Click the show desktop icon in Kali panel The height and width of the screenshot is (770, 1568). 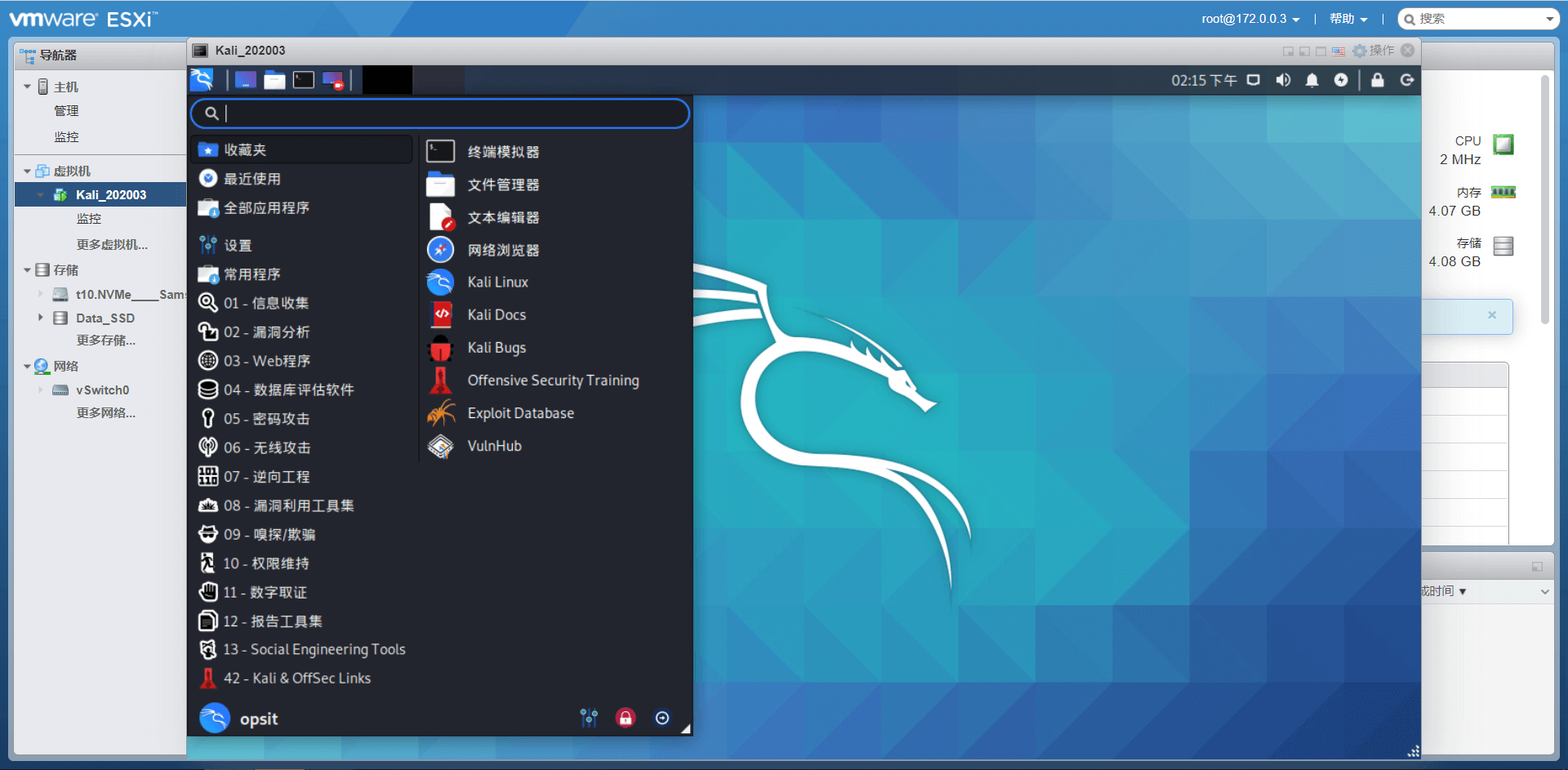coord(245,80)
